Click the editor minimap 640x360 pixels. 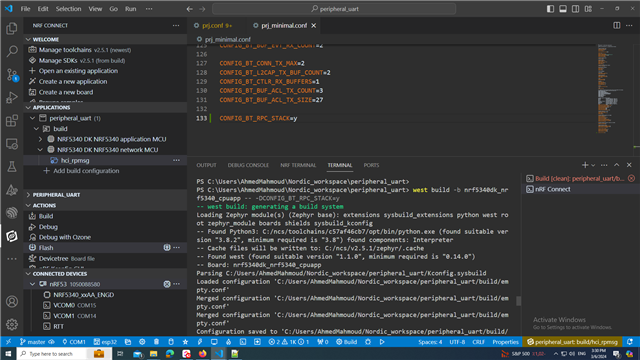[x=610, y=88]
